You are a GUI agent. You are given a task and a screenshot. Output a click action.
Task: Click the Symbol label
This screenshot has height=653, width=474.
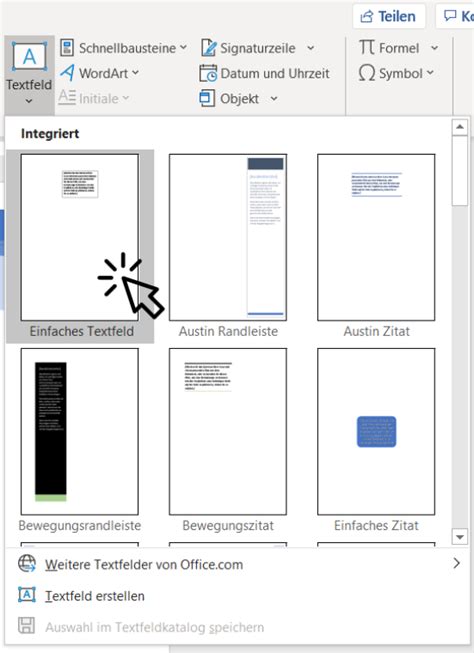401,73
